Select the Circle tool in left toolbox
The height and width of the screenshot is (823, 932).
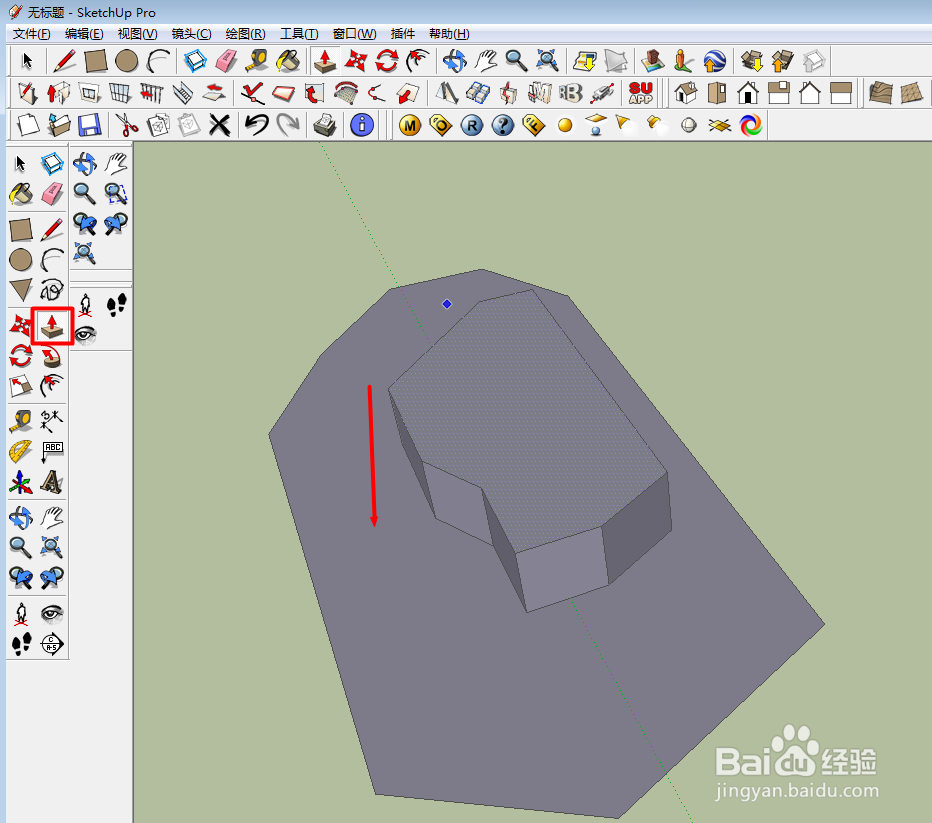[x=21, y=260]
